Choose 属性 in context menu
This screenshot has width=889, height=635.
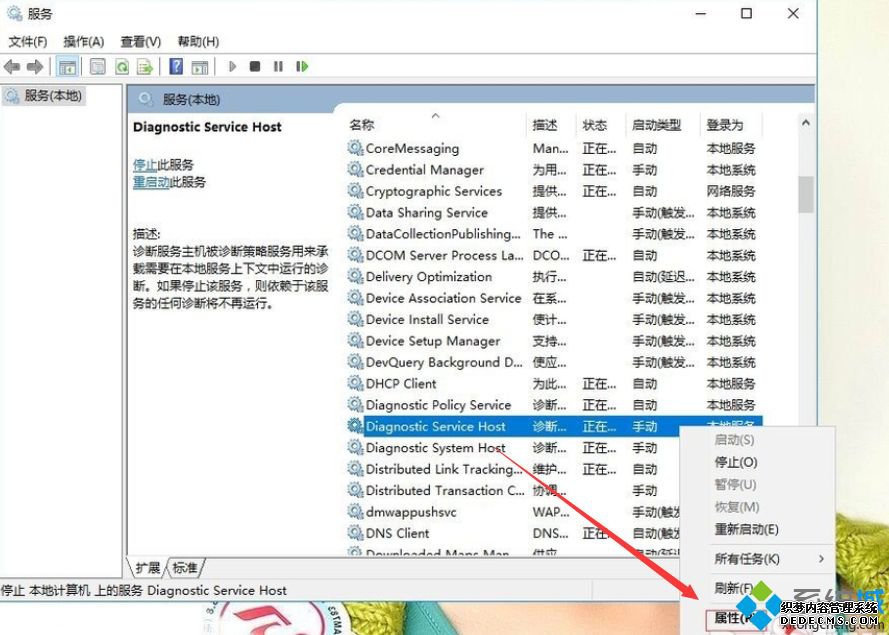click(734, 617)
